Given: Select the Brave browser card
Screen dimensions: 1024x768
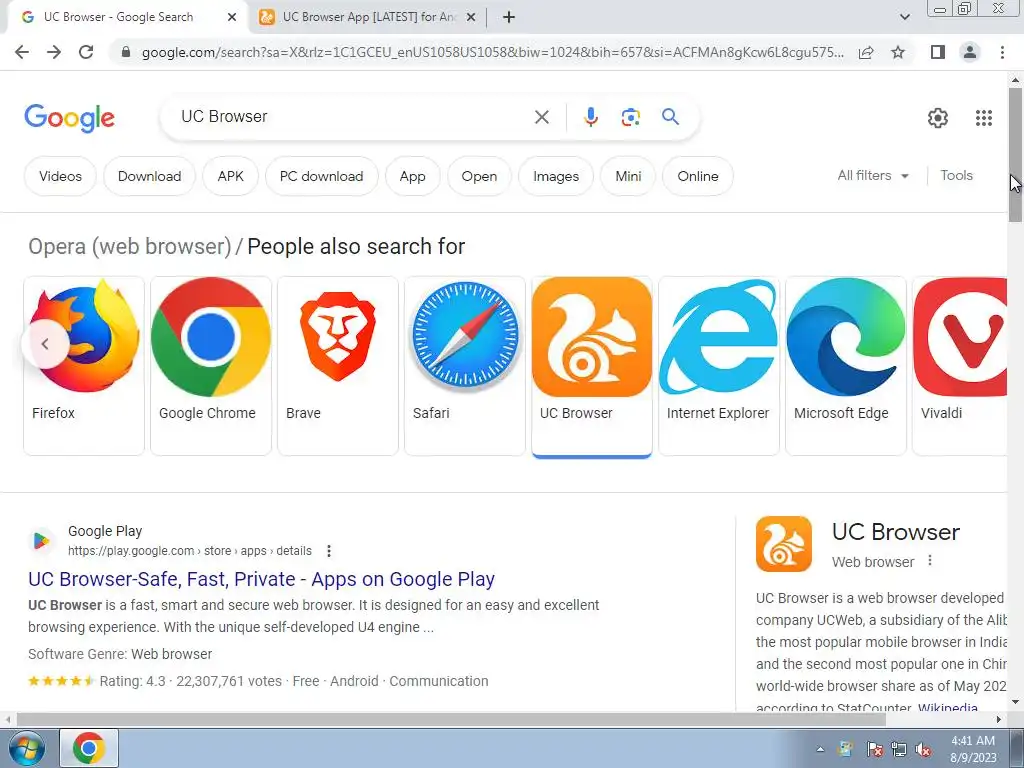Looking at the screenshot, I should [x=338, y=366].
